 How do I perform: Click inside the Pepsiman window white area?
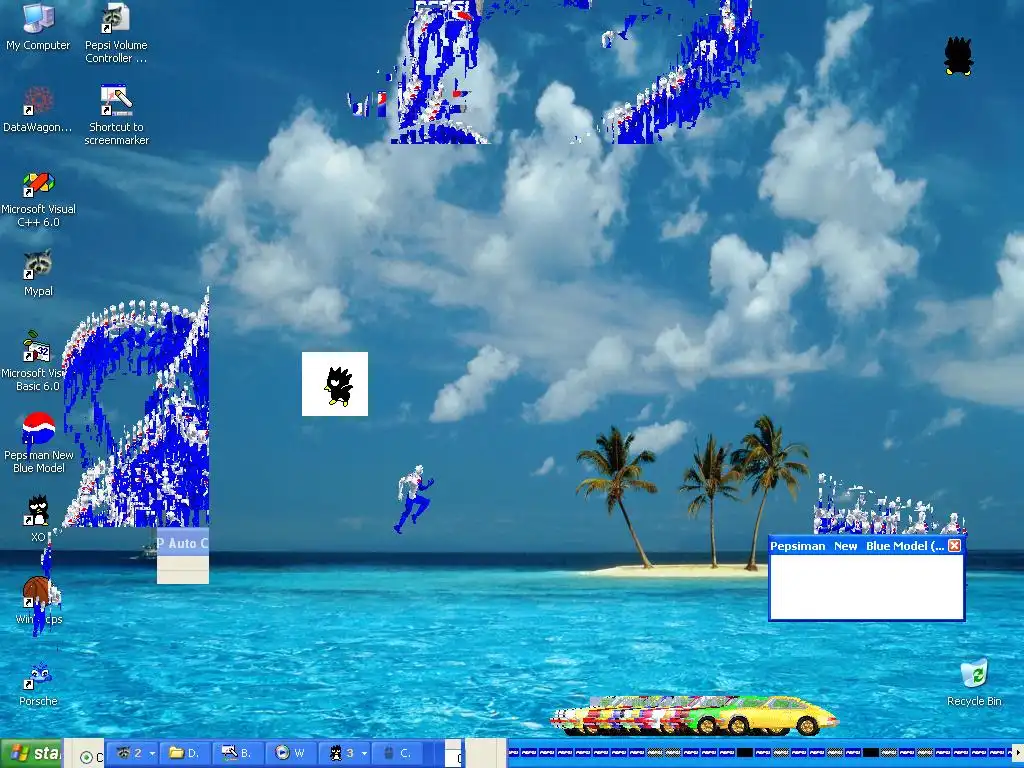point(867,585)
